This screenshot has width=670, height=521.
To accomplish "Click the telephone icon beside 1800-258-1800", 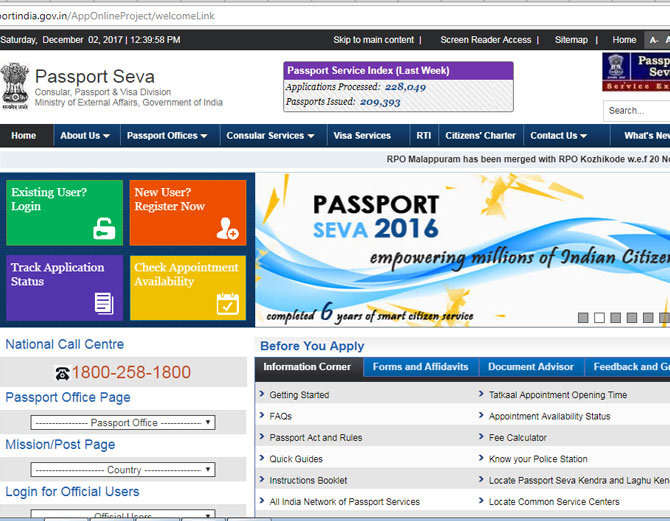I will (62, 373).
